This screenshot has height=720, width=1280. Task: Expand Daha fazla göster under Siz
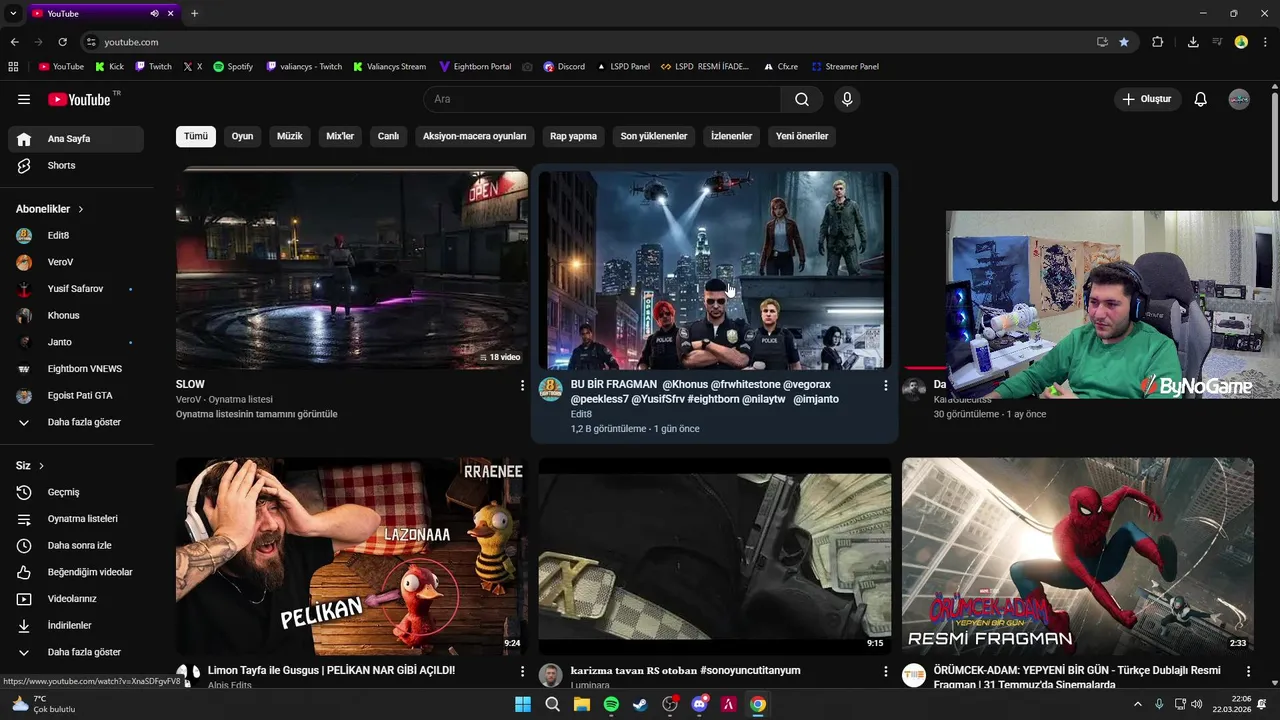tap(76, 652)
